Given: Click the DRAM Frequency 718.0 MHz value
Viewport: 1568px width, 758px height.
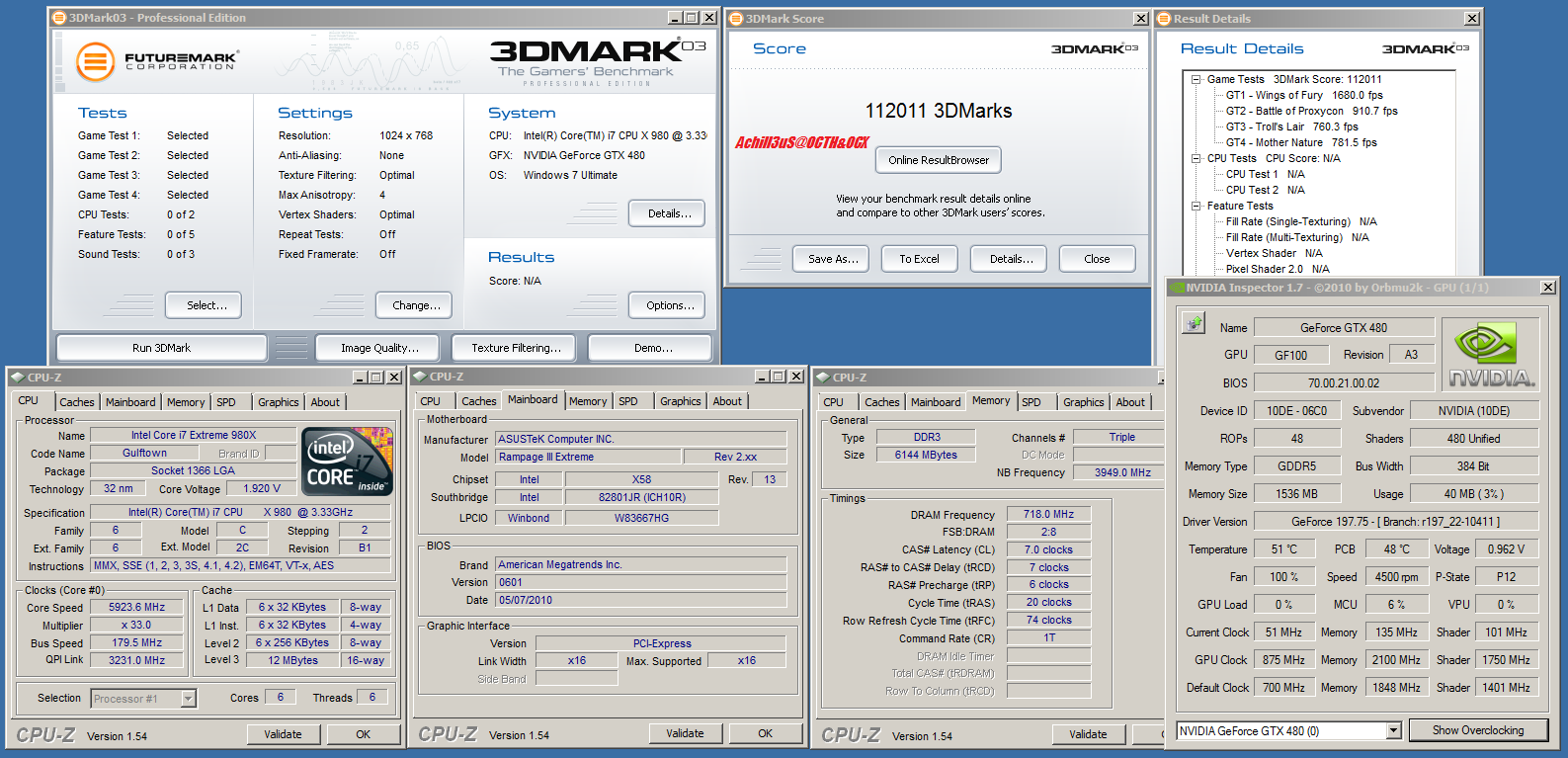Looking at the screenshot, I should pos(1049,514).
